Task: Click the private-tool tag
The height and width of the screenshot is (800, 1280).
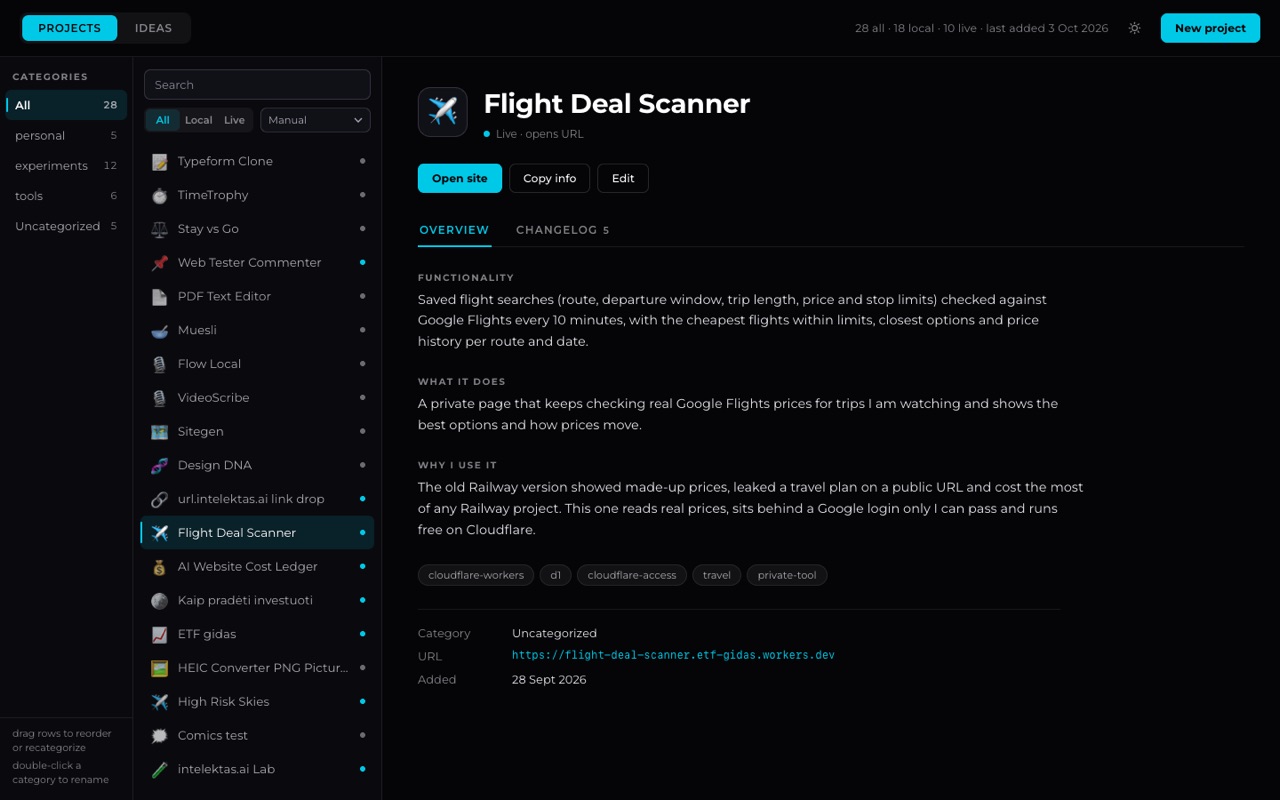Action: click(x=787, y=575)
